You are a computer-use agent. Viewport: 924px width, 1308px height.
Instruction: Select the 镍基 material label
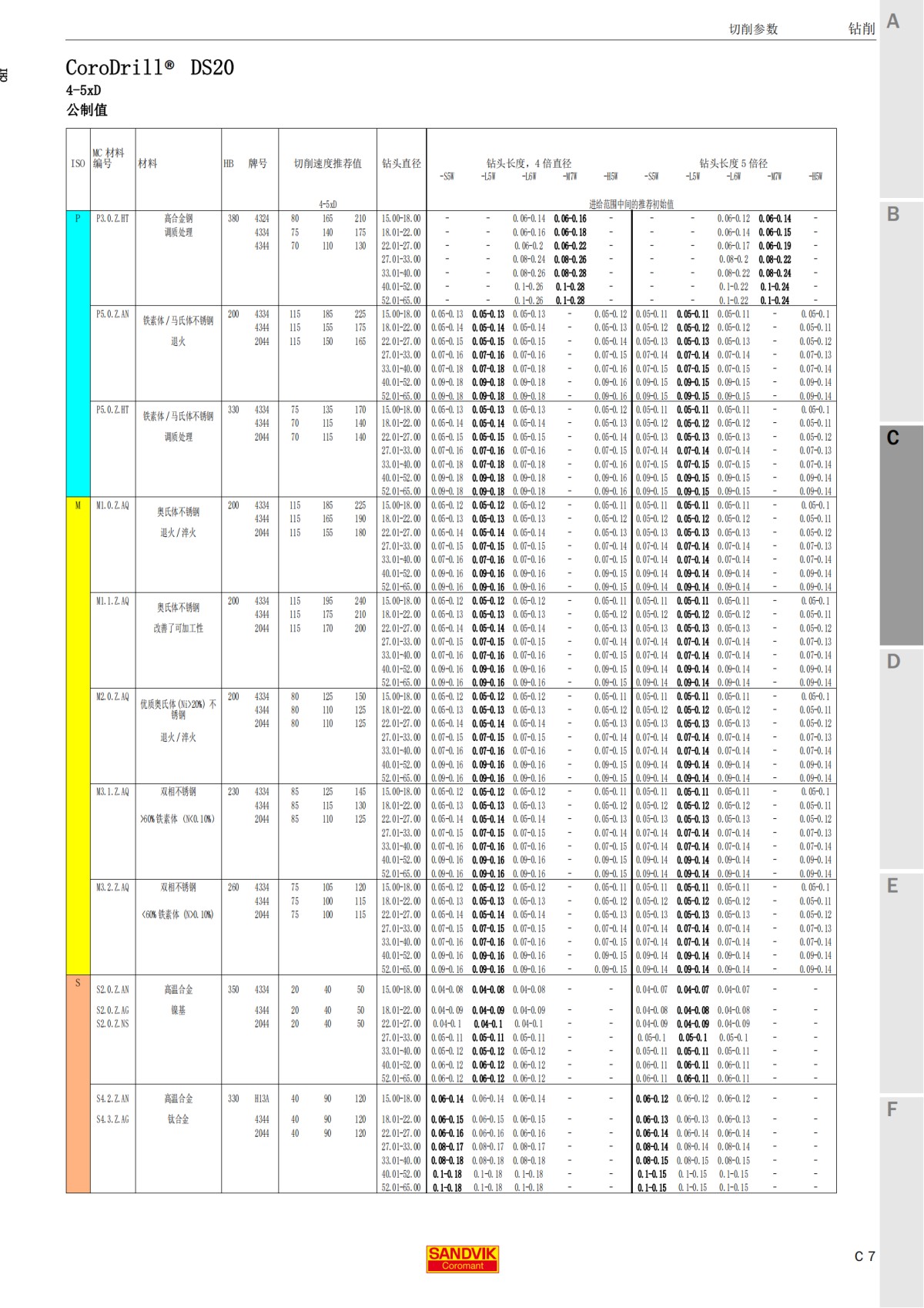[179, 1010]
